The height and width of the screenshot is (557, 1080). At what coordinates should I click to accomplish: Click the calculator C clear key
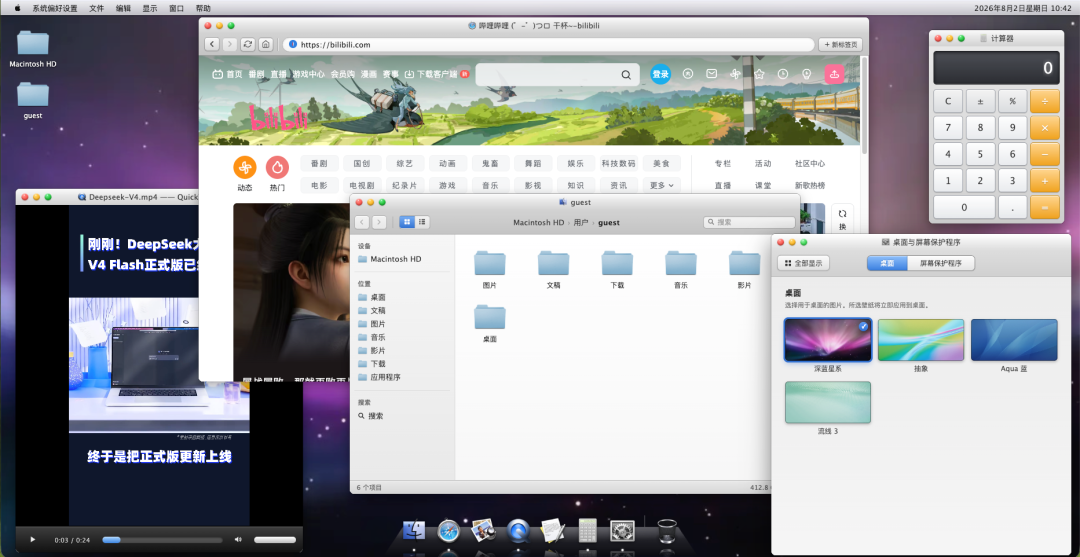point(948,101)
